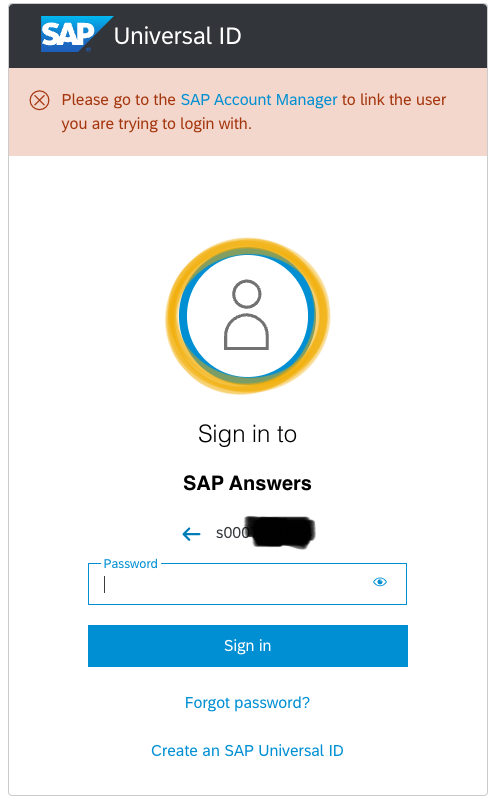This screenshot has width=496, height=805.
Task: Click the blue Sign in button
Action: pos(247,645)
